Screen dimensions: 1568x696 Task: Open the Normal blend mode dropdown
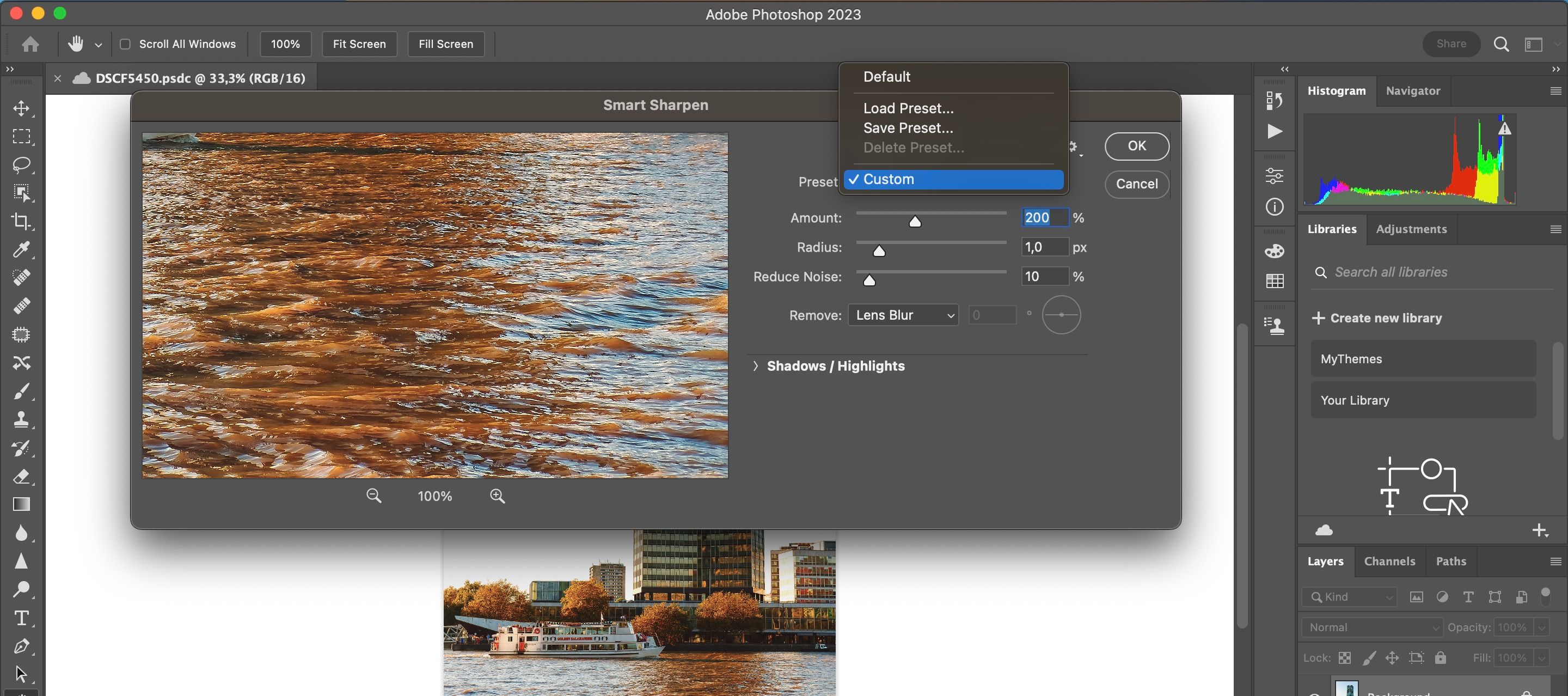tap(1372, 627)
